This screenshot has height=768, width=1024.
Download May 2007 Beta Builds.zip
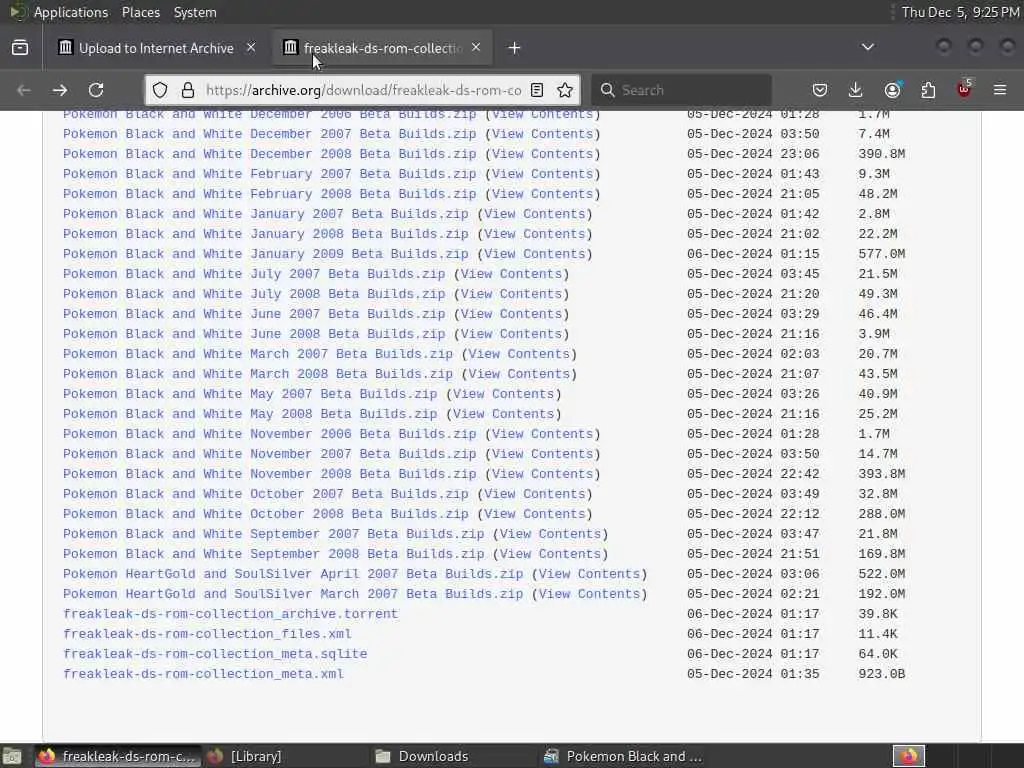coord(249,394)
